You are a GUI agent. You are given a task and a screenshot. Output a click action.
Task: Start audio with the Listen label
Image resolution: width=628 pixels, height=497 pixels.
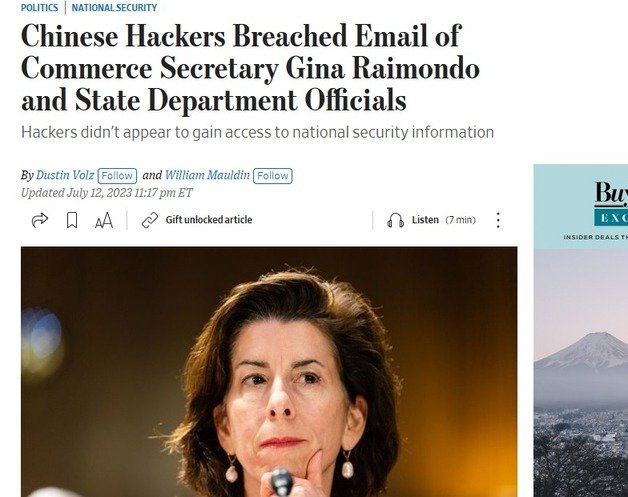tap(425, 220)
